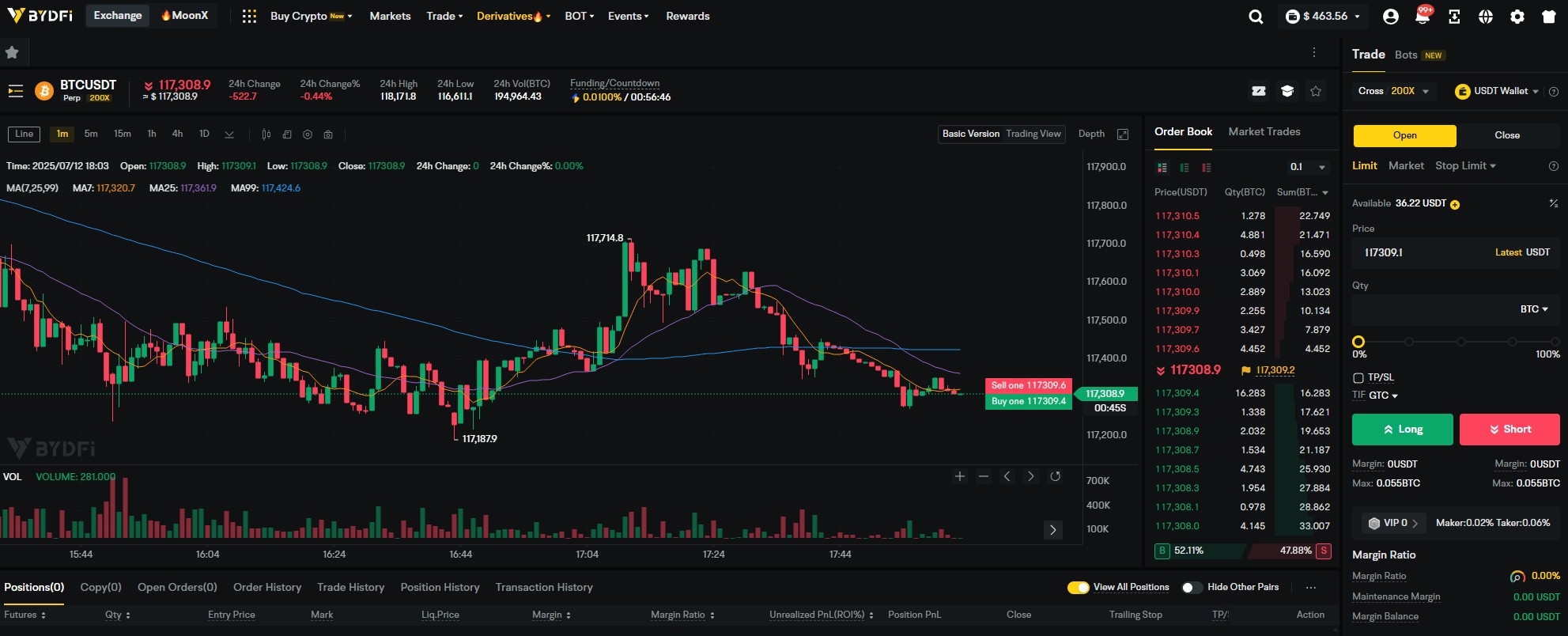The width and height of the screenshot is (1568, 636).
Task: Open the Depth chart view
Action: point(1091,134)
